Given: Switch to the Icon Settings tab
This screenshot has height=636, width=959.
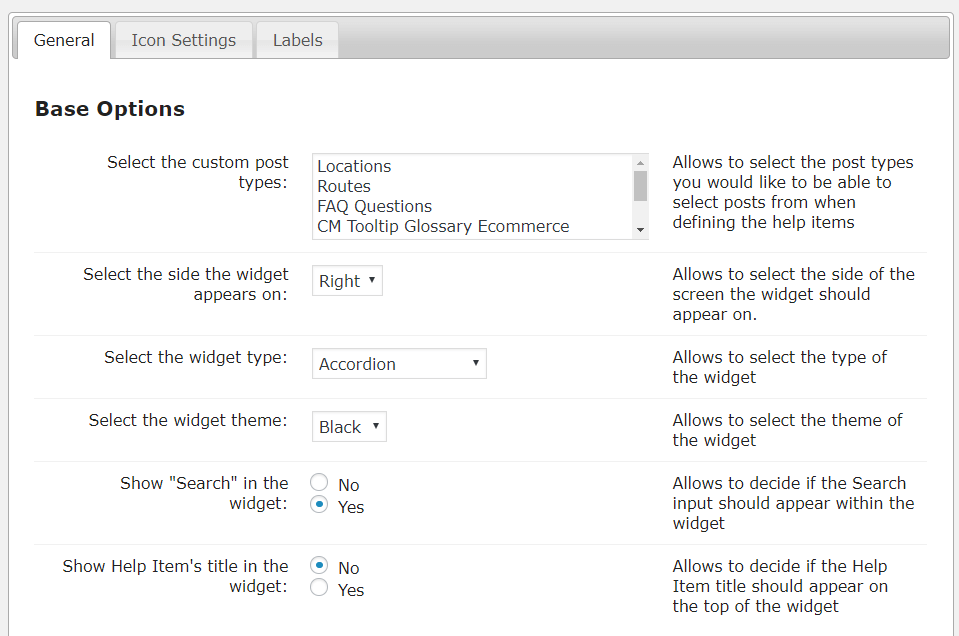Looking at the screenshot, I should pos(183,41).
